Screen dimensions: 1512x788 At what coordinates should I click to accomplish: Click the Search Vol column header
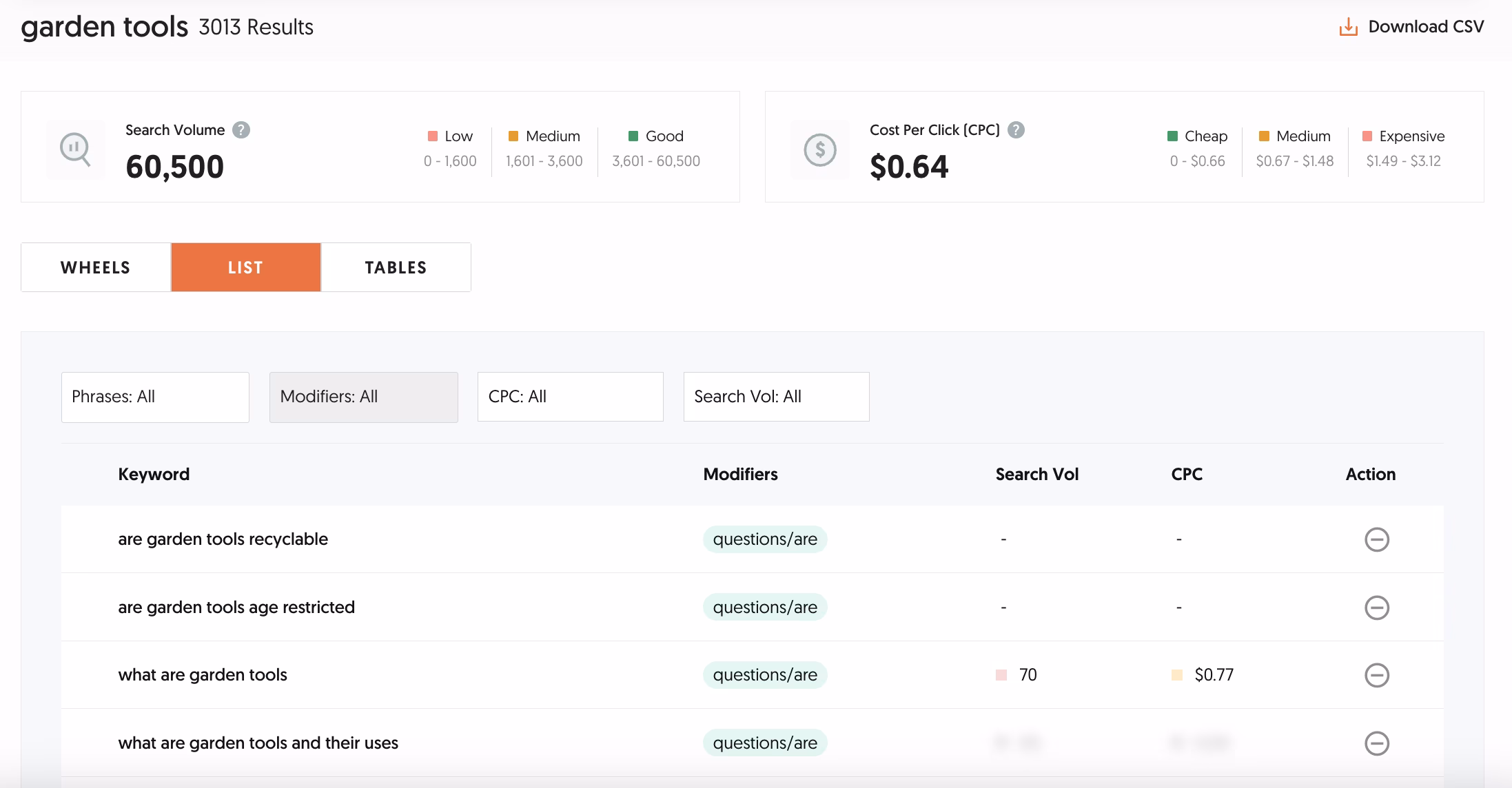point(1036,475)
